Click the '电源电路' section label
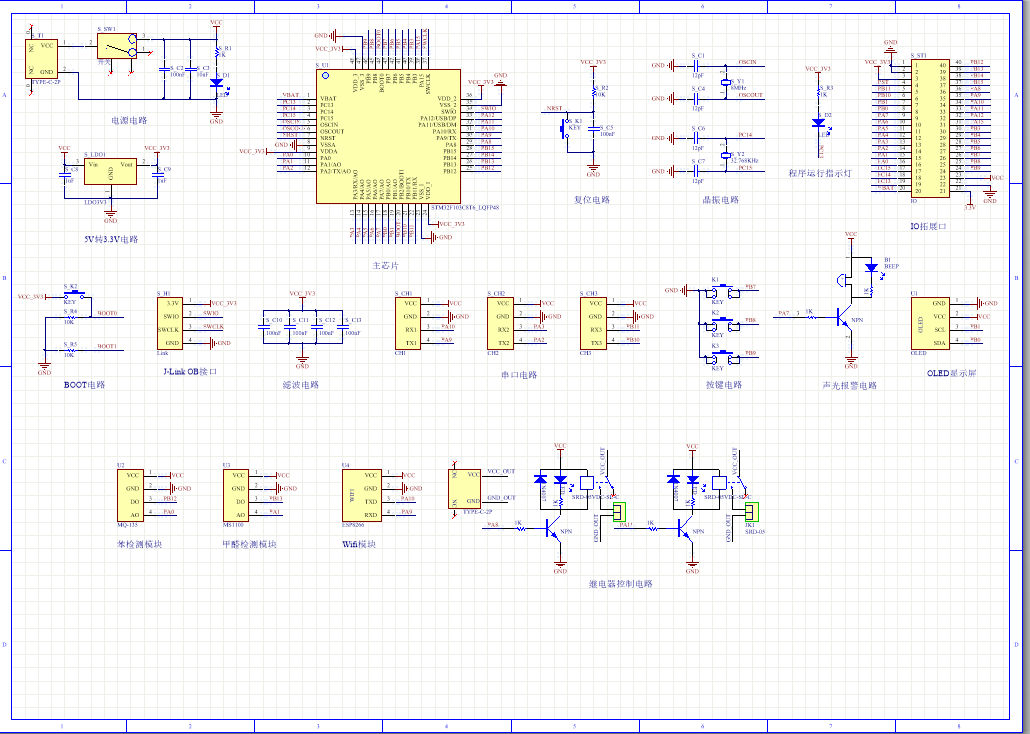The height and width of the screenshot is (734, 1030). point(129,120)
